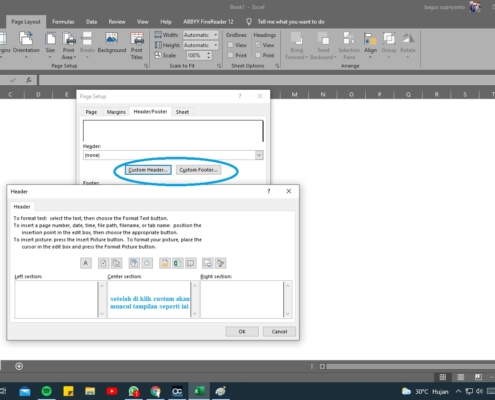
Task: Click the fx Insert Function icon
Action: point(29,80)
